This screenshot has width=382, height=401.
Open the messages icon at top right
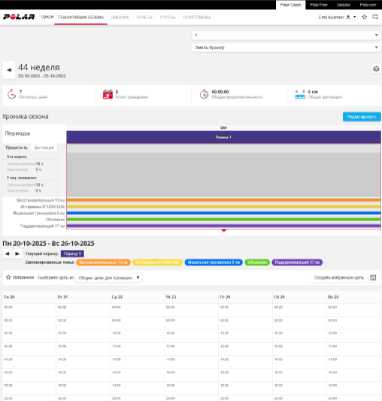(375, 17)
